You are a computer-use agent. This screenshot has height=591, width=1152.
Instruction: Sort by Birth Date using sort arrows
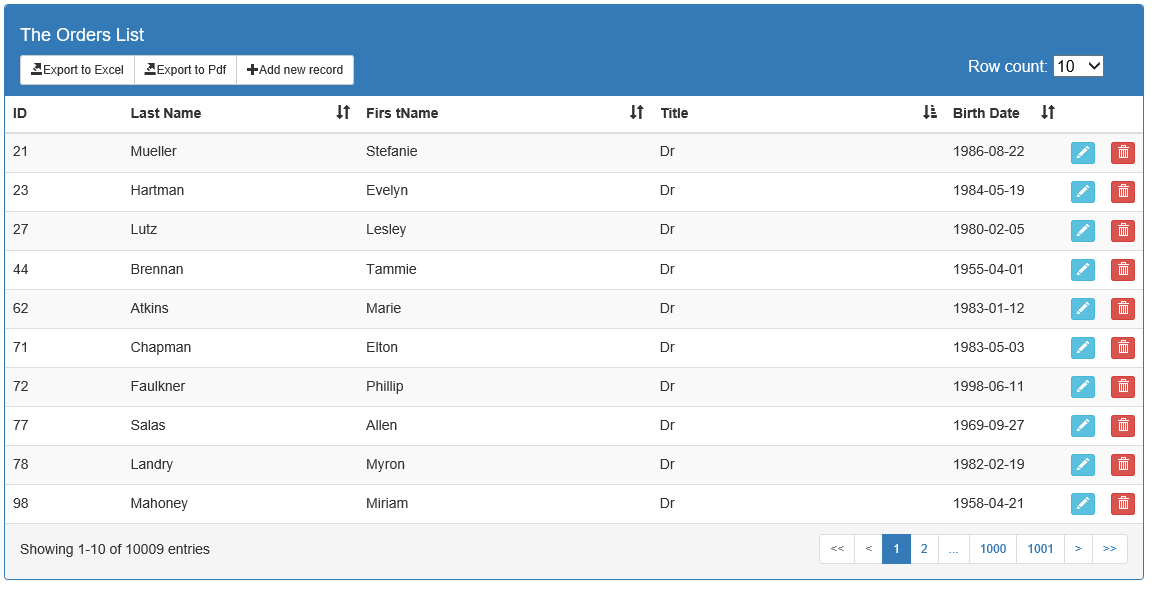[x=1048, y=112]
